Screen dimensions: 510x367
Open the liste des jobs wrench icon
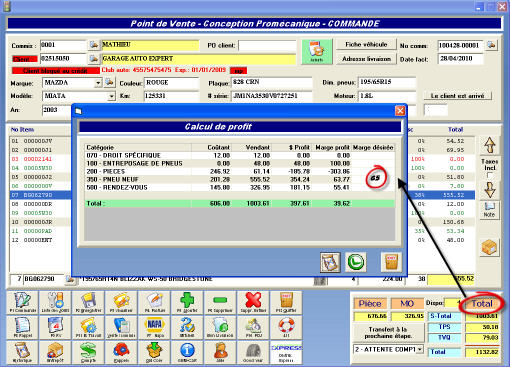pyautogui.click(x=55, y=302)
